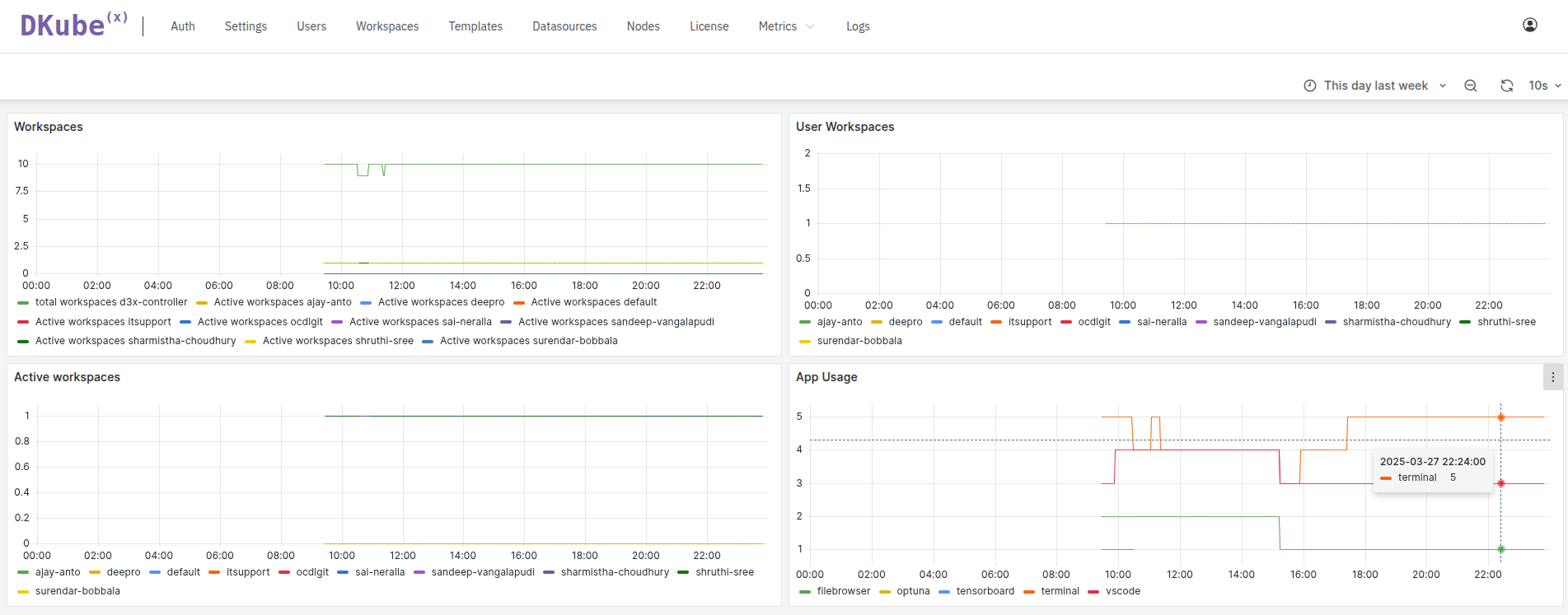Go to the Workspaces tab
The width and height of the screenshot is (1568, 615).
[x=387, y=26]
